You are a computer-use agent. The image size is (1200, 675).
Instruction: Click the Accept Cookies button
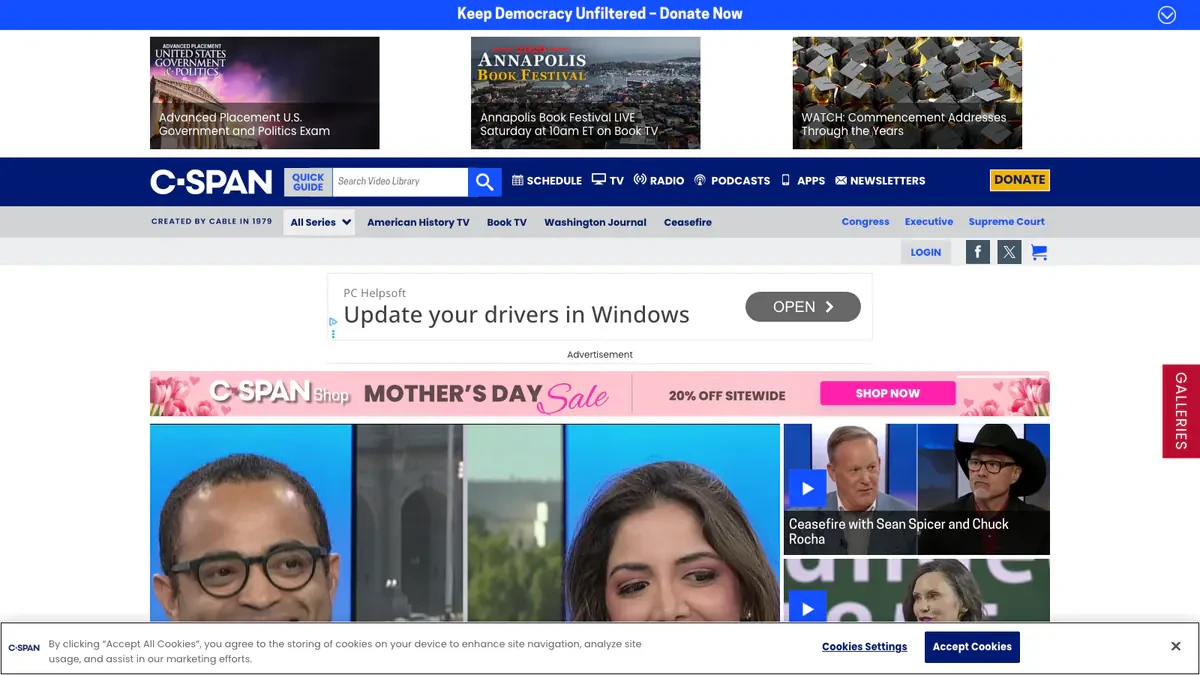tap(972, 647)
